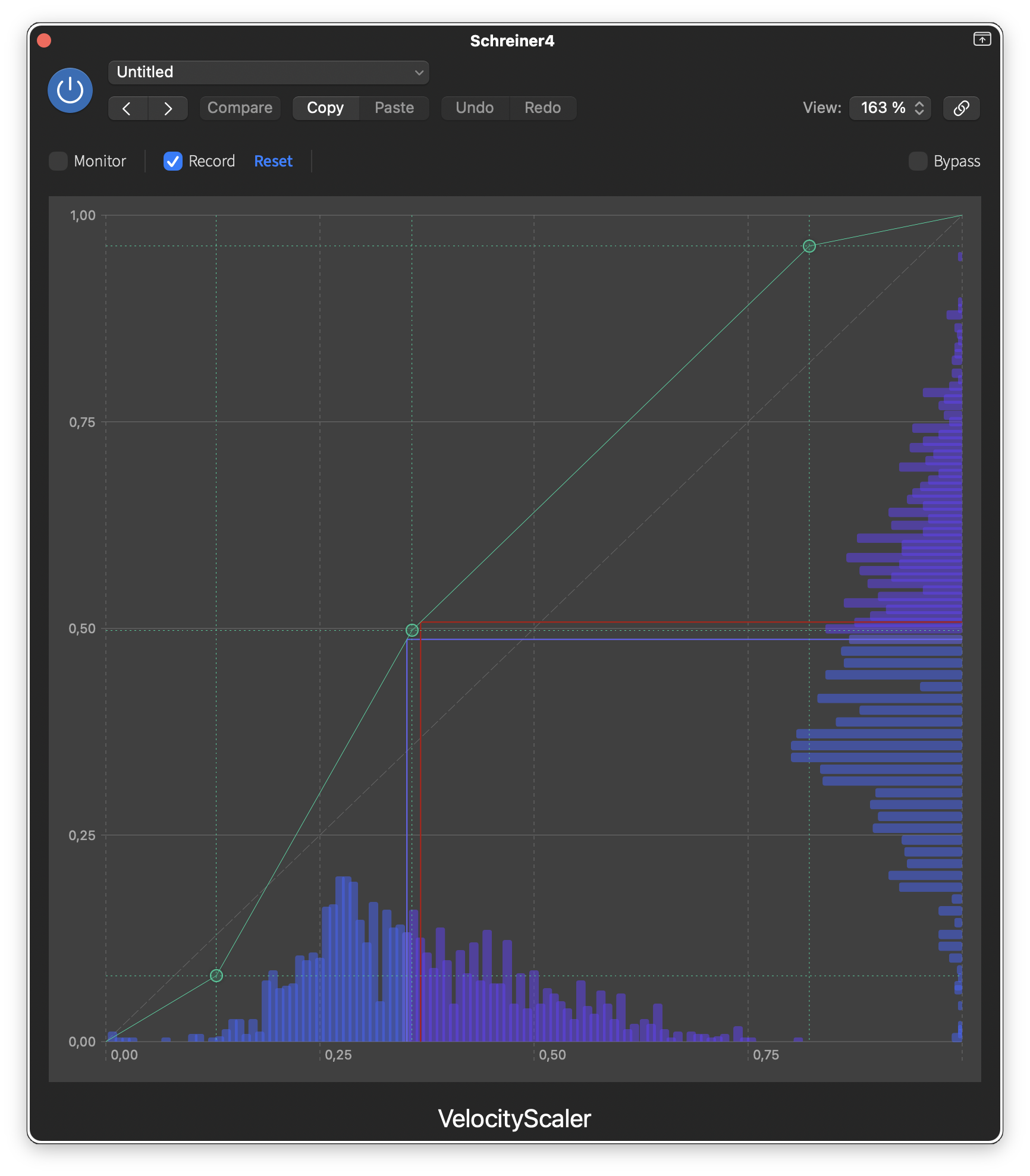This screenshot has width=1030, height=1176.
Task: Click the 0,75 vertical axis label
Action: click(82, 423)
